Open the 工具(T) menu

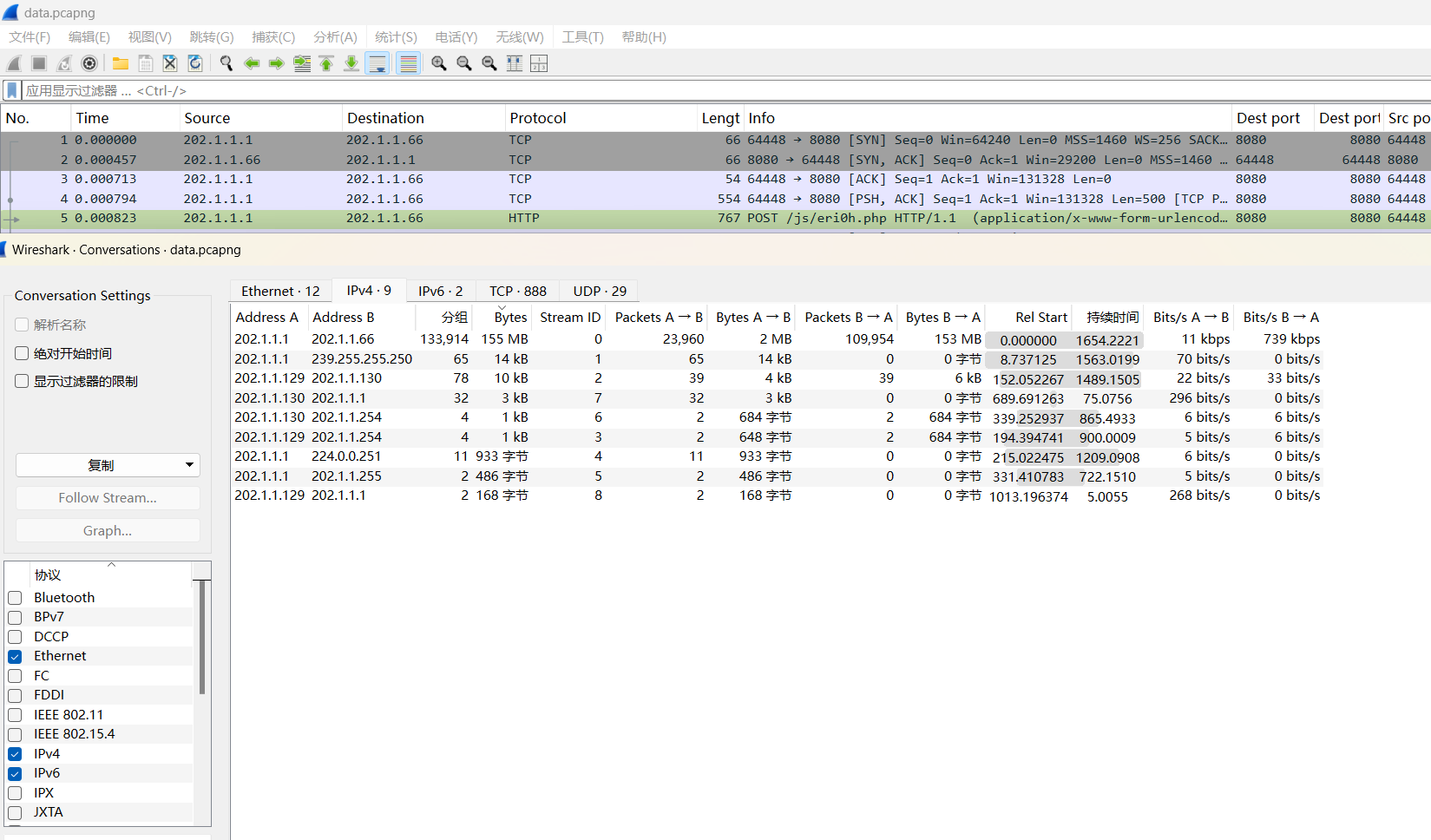click(582, 36)
